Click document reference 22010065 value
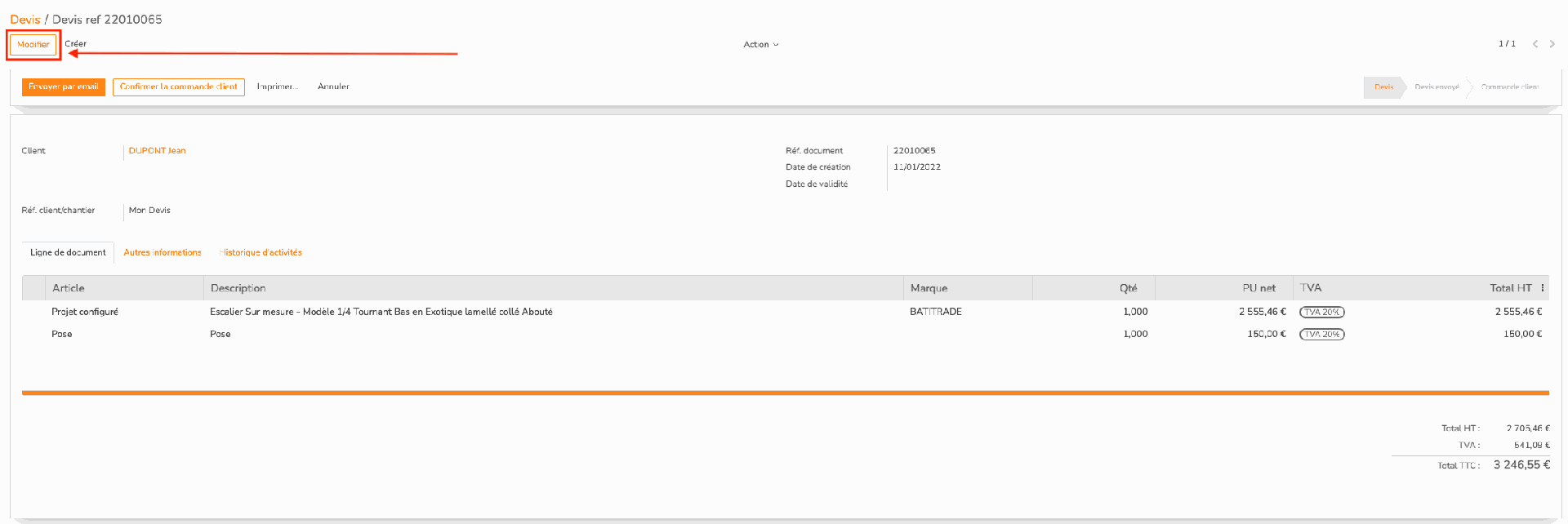 tap(915, 151)
